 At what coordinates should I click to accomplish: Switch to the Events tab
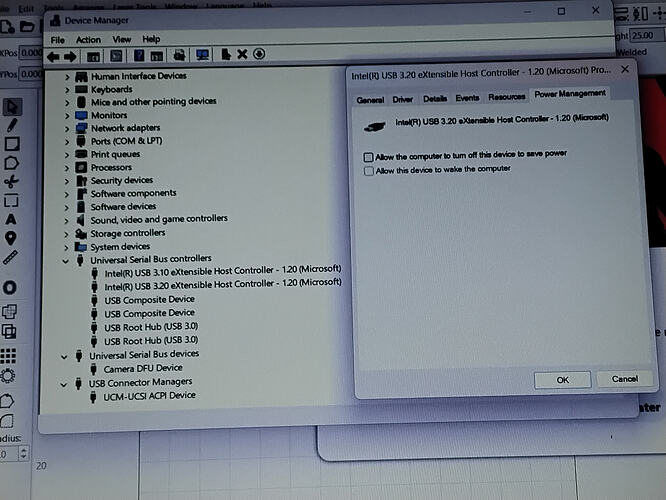coord(467,98)
